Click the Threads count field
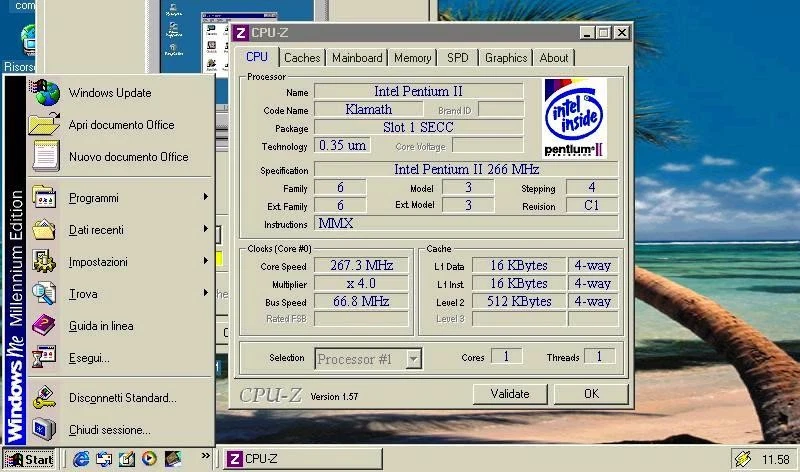The height and width of the screenshot is (472, 800). [599, 356]
